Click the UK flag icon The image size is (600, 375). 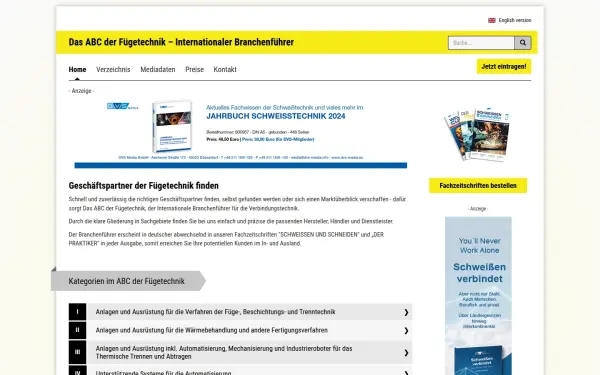(x=492, y=20)
